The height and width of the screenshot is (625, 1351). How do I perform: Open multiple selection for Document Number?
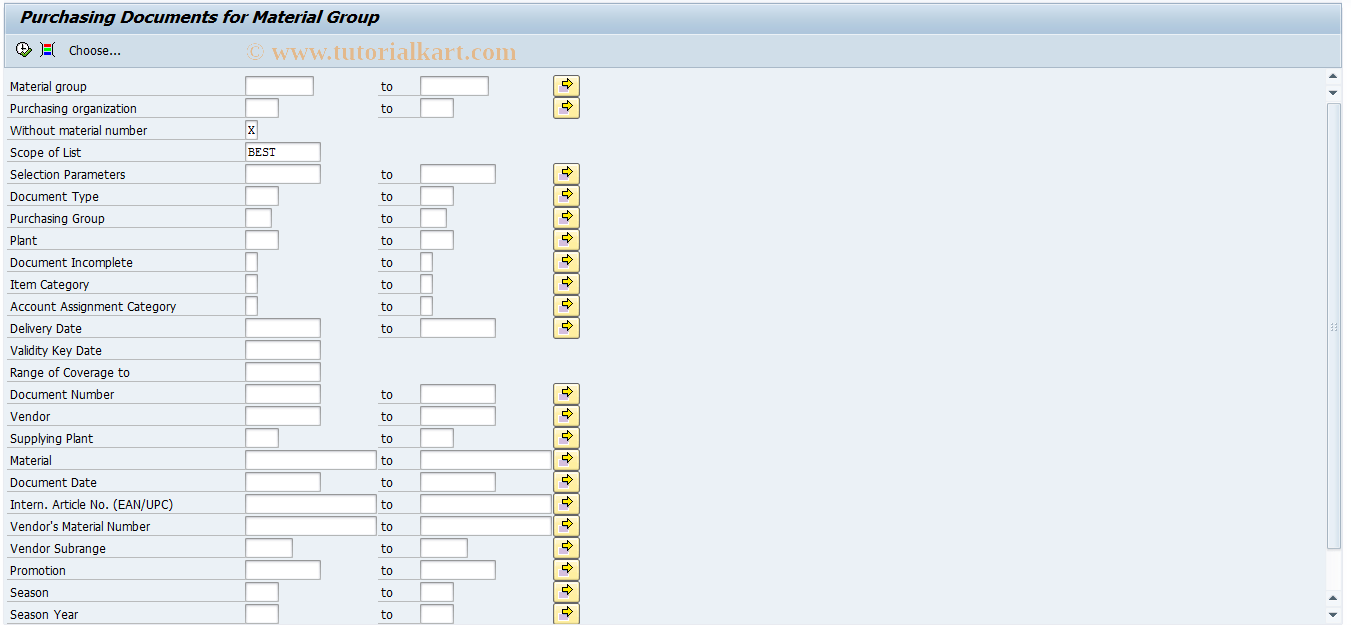coord(566,393)
